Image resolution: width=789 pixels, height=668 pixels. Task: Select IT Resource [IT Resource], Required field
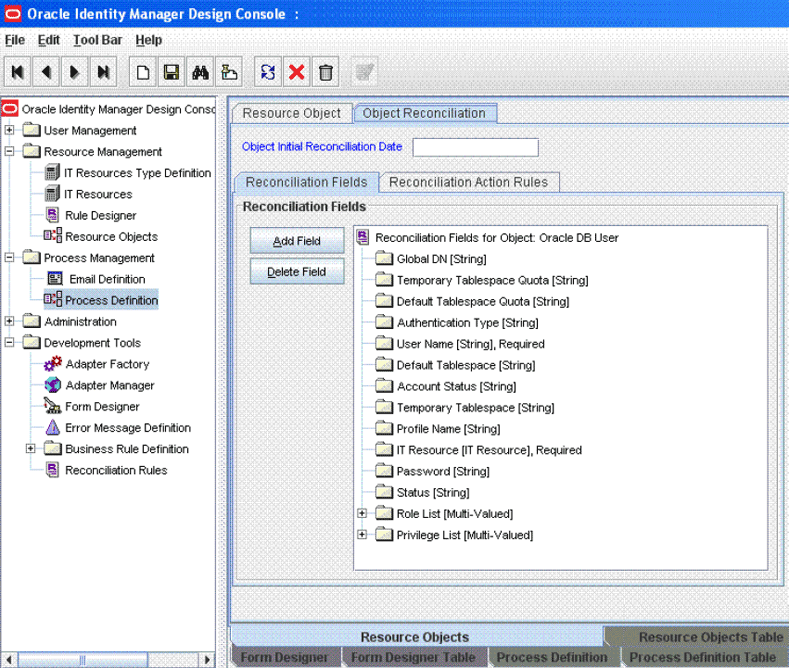pyautogui.click(x=489, y=450)
